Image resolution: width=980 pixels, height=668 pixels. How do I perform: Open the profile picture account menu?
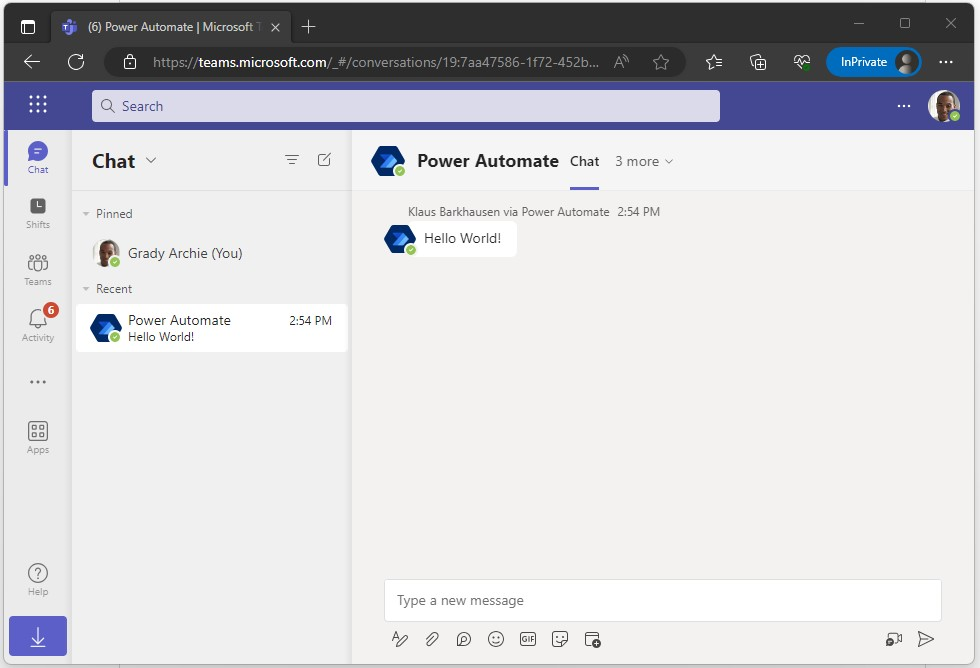(x=944, y=106)
